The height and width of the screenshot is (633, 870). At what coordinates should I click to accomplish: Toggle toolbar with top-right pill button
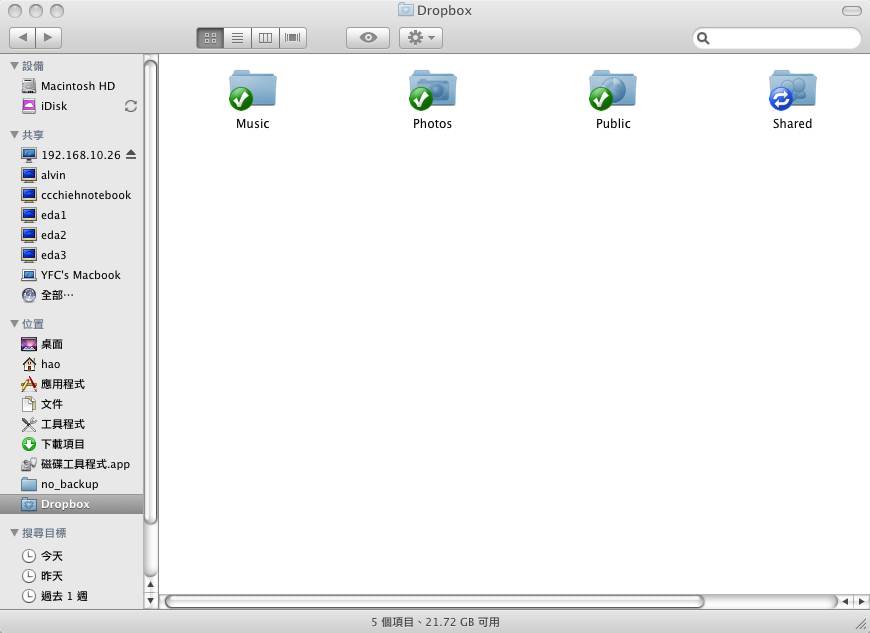coord(852,11)
